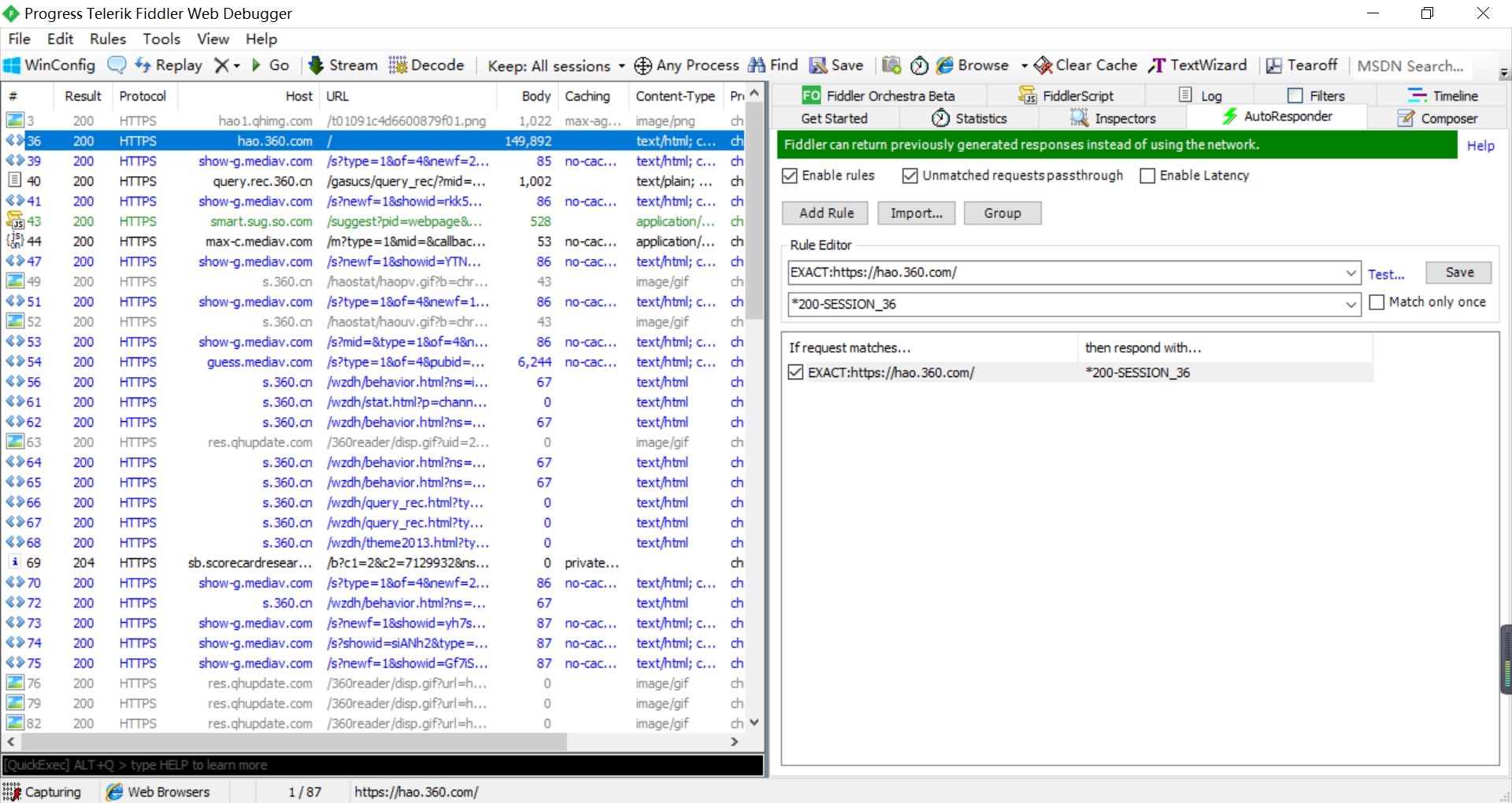Viewport: 1512px width, 803px height.
Task: Toggle Stream mode in toolbar
Action: coord(343,65)
